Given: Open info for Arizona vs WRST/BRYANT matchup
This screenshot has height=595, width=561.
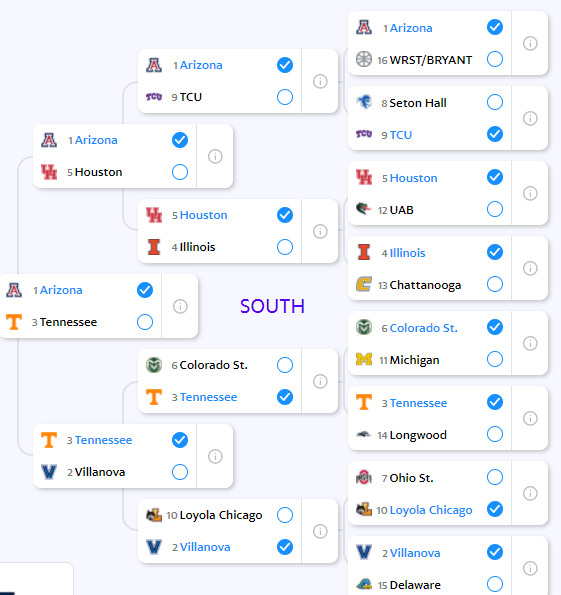Looking at the screenshot, I should tap(530, 43).
